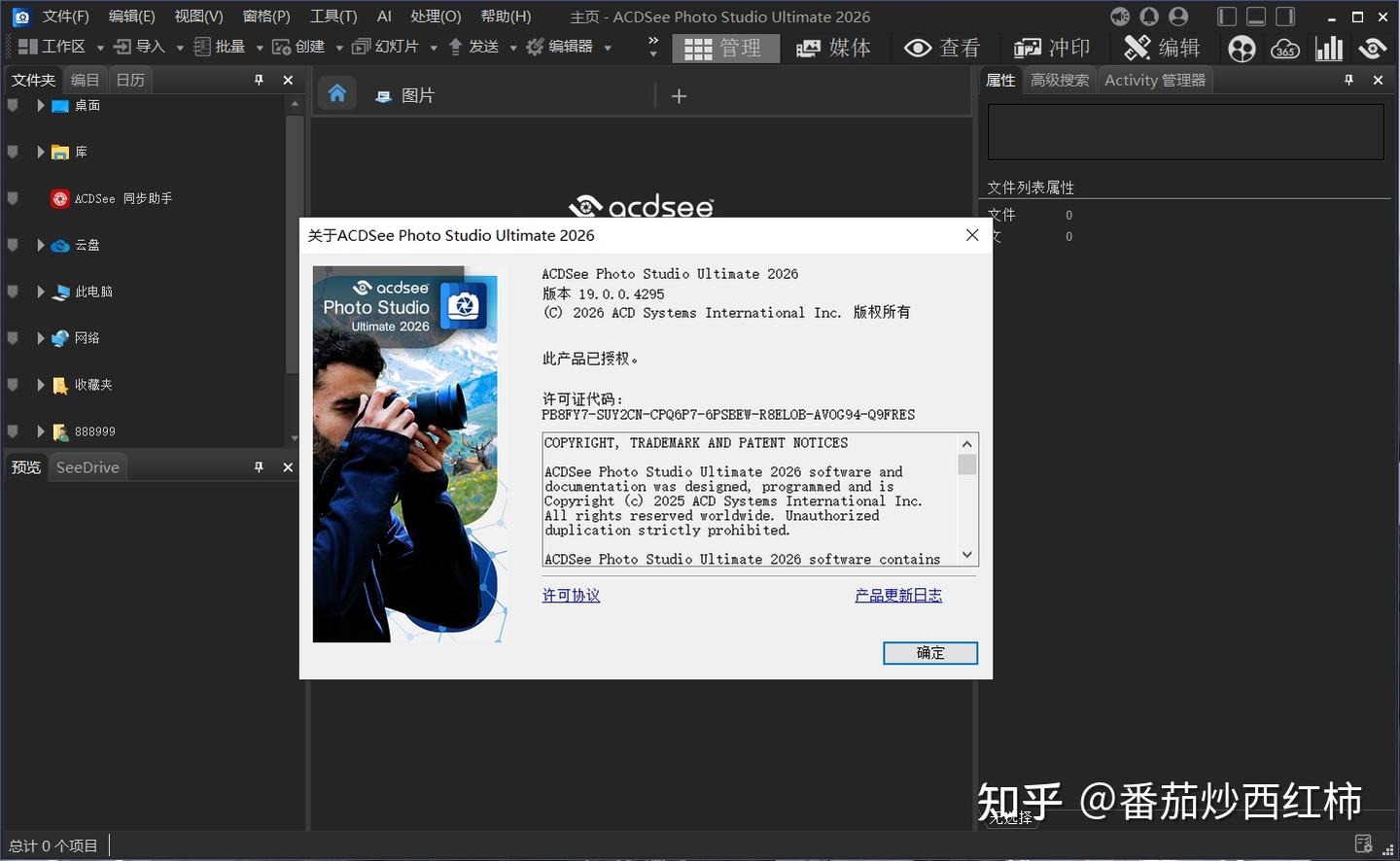Switch to the 日历 calendar tab

point(130,80)
